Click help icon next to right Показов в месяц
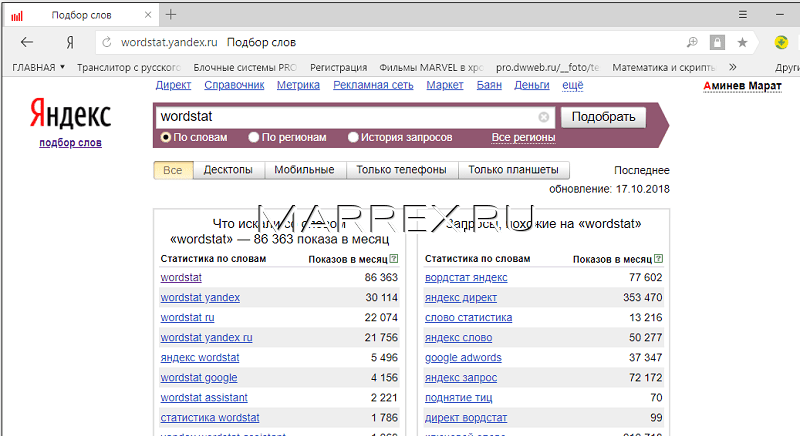Image resolution: width=800 pixels, height=436 pixels. (658, 259)
